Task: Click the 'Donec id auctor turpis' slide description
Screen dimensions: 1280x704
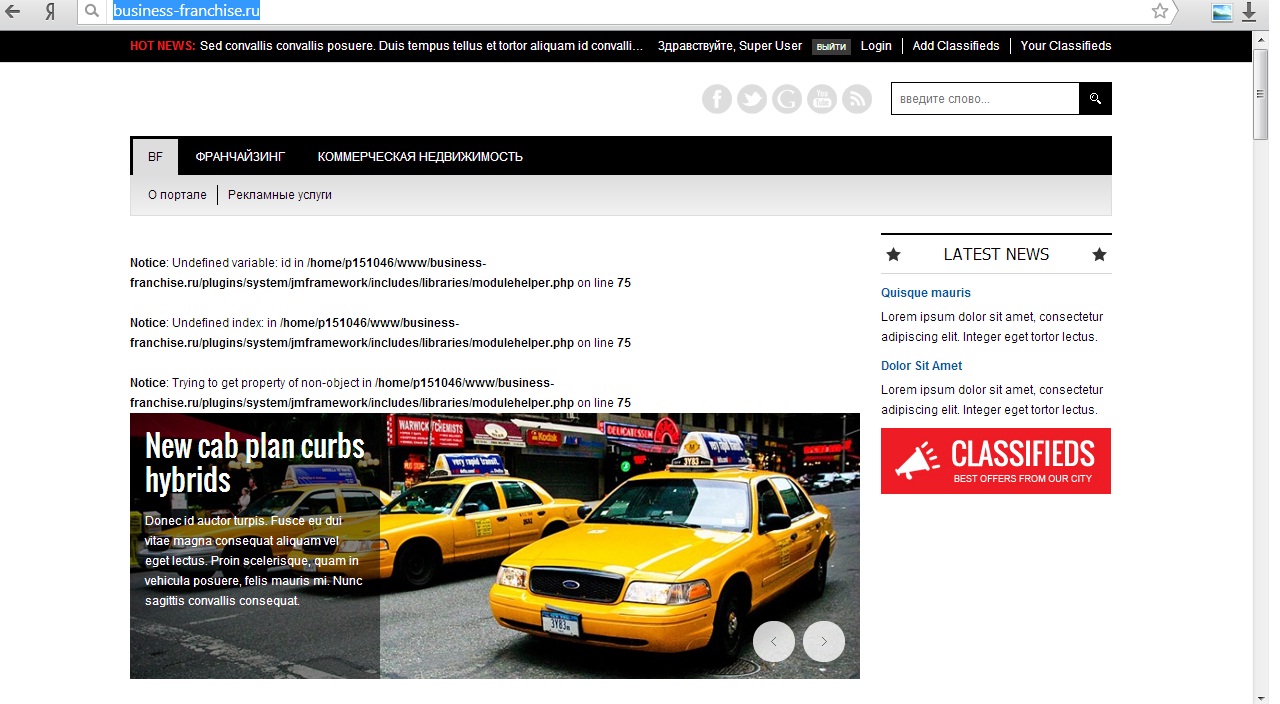Action: pyautogui.click(x=254, y=561)
